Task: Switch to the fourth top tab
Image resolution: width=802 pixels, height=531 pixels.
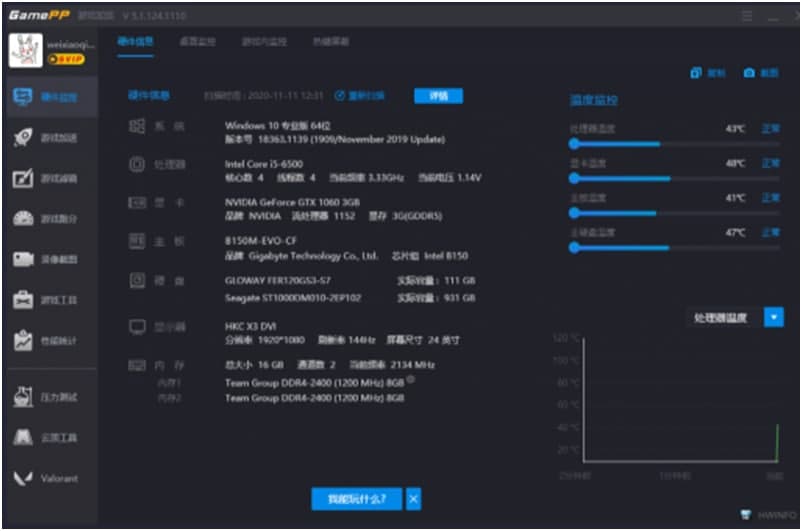Action: [330, 41]
